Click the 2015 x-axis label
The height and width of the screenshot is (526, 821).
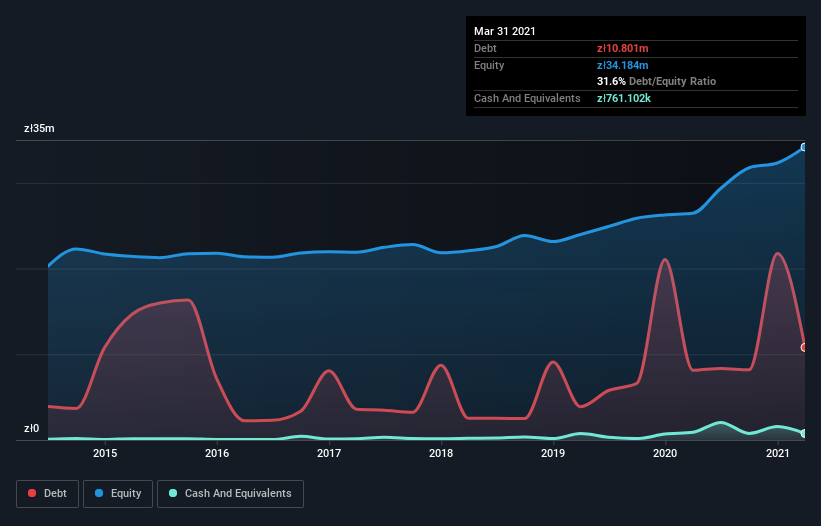pyautogui.click(x=105, y=453)
